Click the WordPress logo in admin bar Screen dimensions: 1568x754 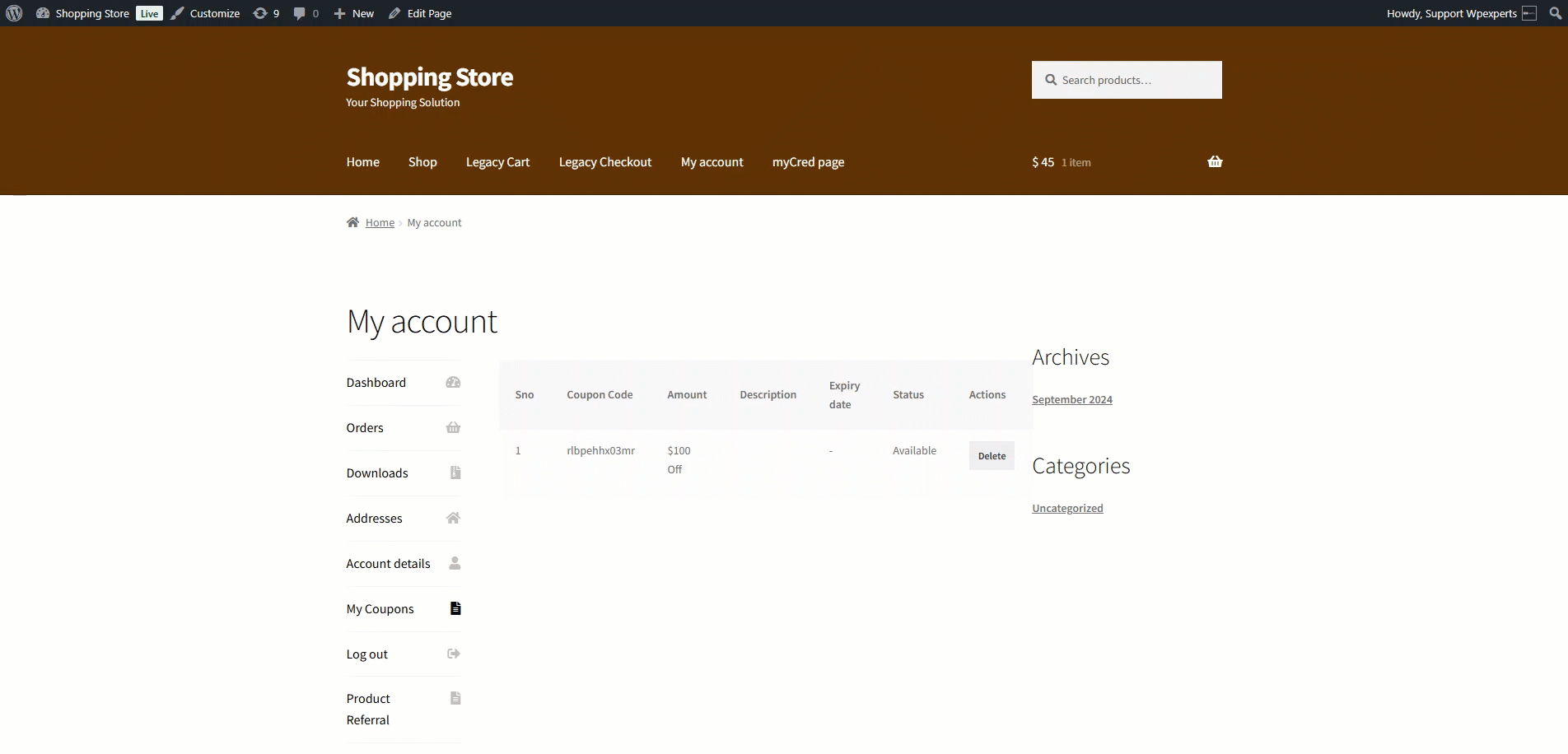click(x=14, y=13)
